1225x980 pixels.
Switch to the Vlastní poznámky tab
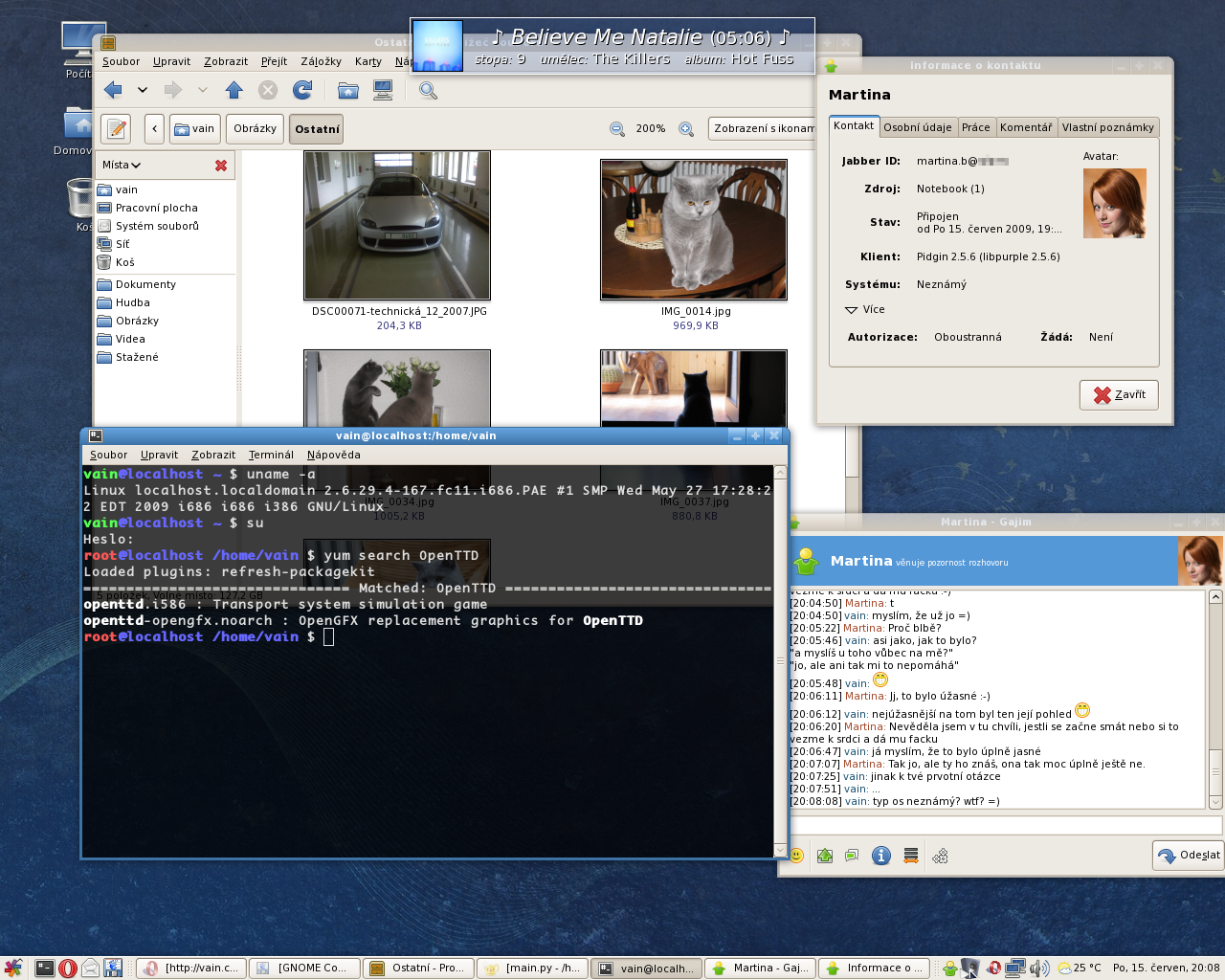pyautogui.click(x=1107, y=127)
